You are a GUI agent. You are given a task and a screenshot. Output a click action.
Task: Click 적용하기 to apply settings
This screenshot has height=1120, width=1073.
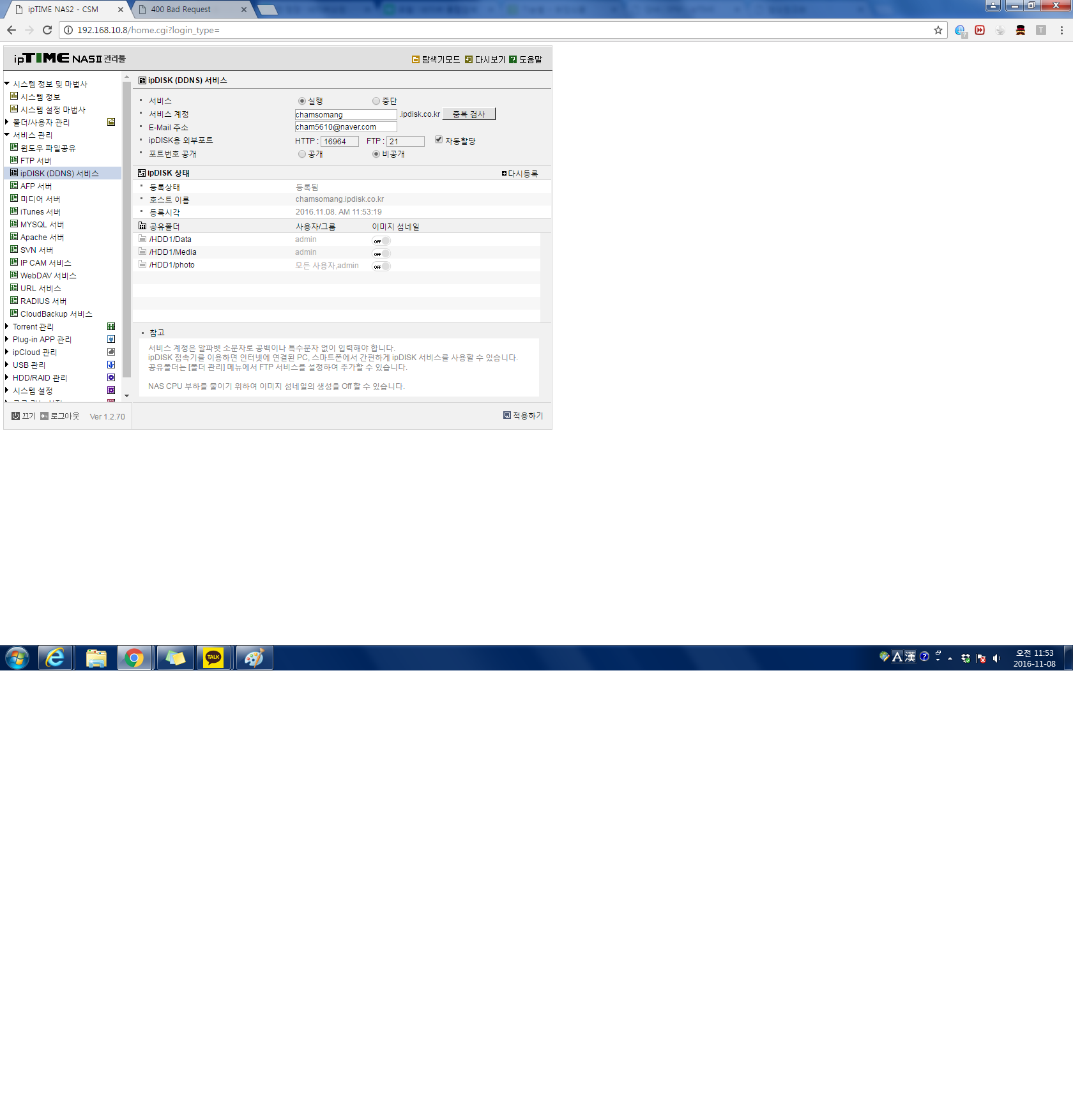(x=523, y=416)
